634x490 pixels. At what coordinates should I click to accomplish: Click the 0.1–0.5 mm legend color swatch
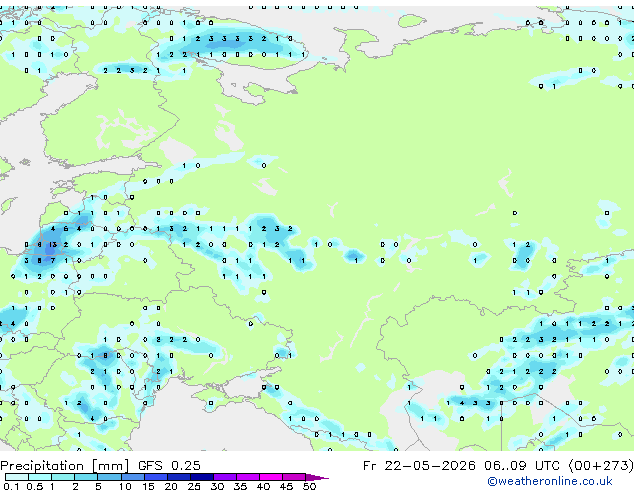[x=17, y=477]
